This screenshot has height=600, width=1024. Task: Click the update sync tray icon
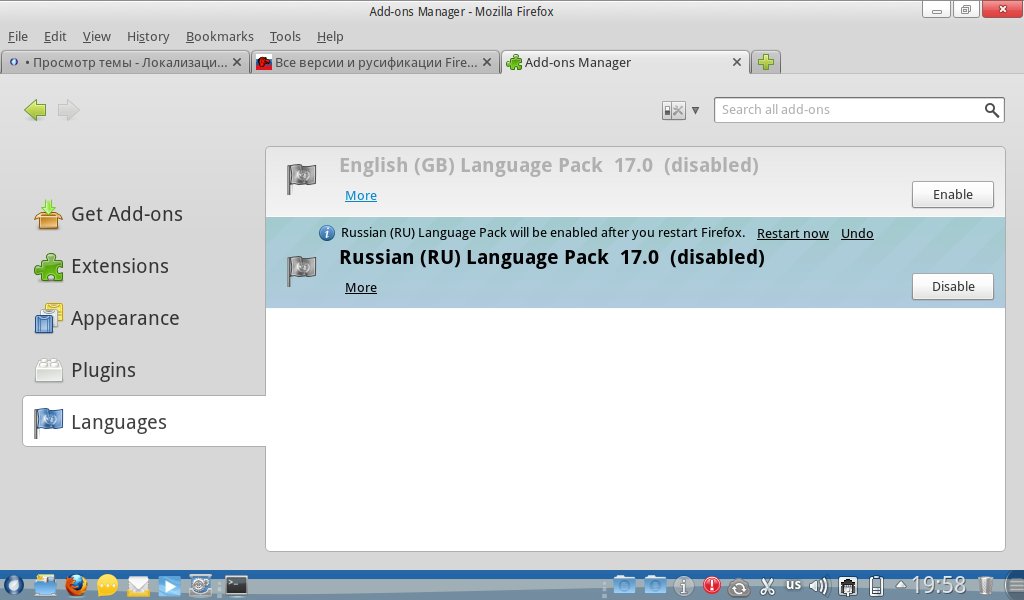(739, 587)
